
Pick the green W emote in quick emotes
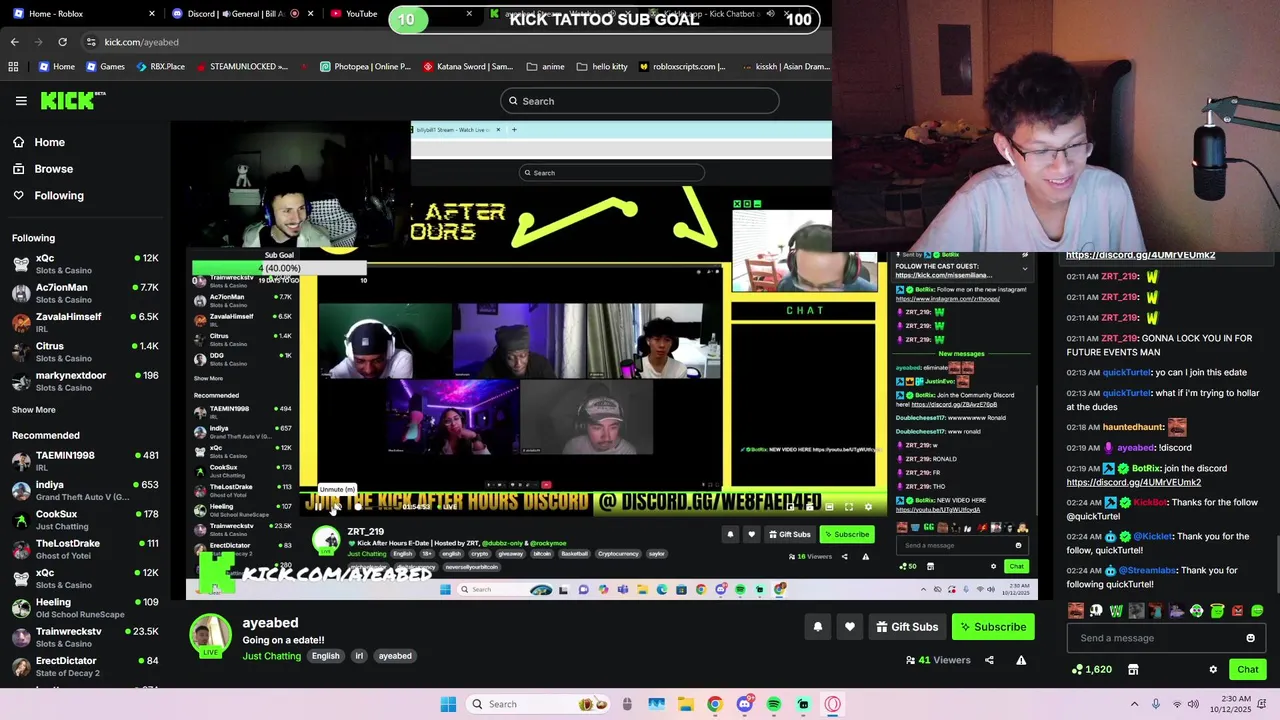click(1116, 610)
